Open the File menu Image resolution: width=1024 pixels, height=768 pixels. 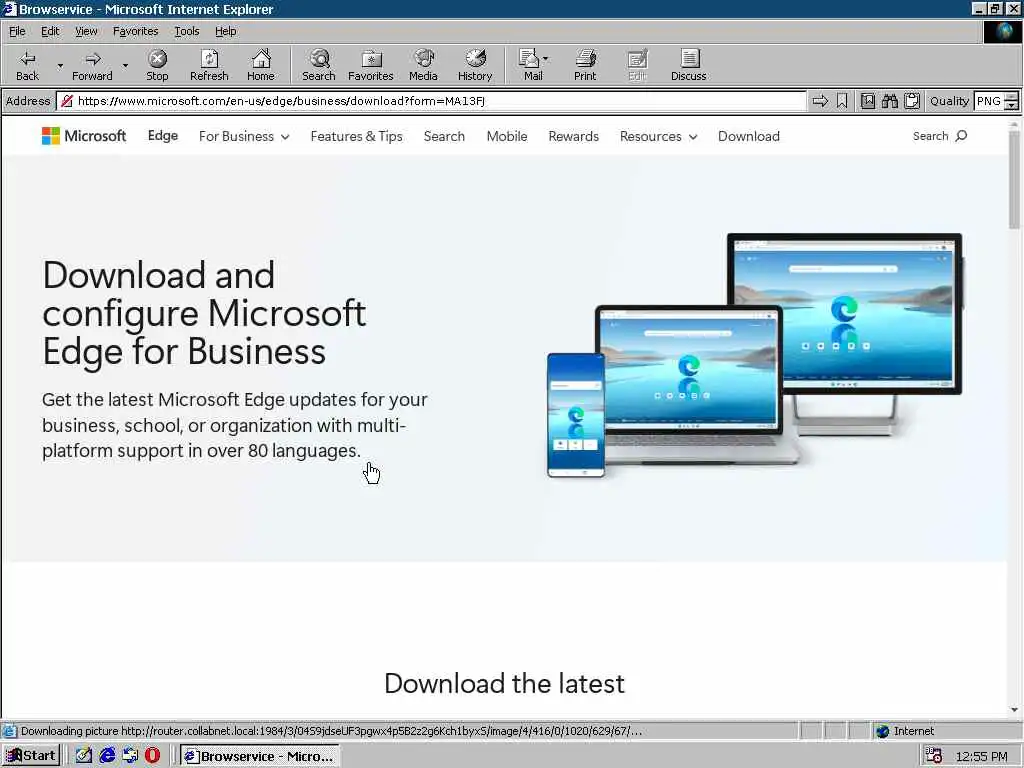point(17,31)
